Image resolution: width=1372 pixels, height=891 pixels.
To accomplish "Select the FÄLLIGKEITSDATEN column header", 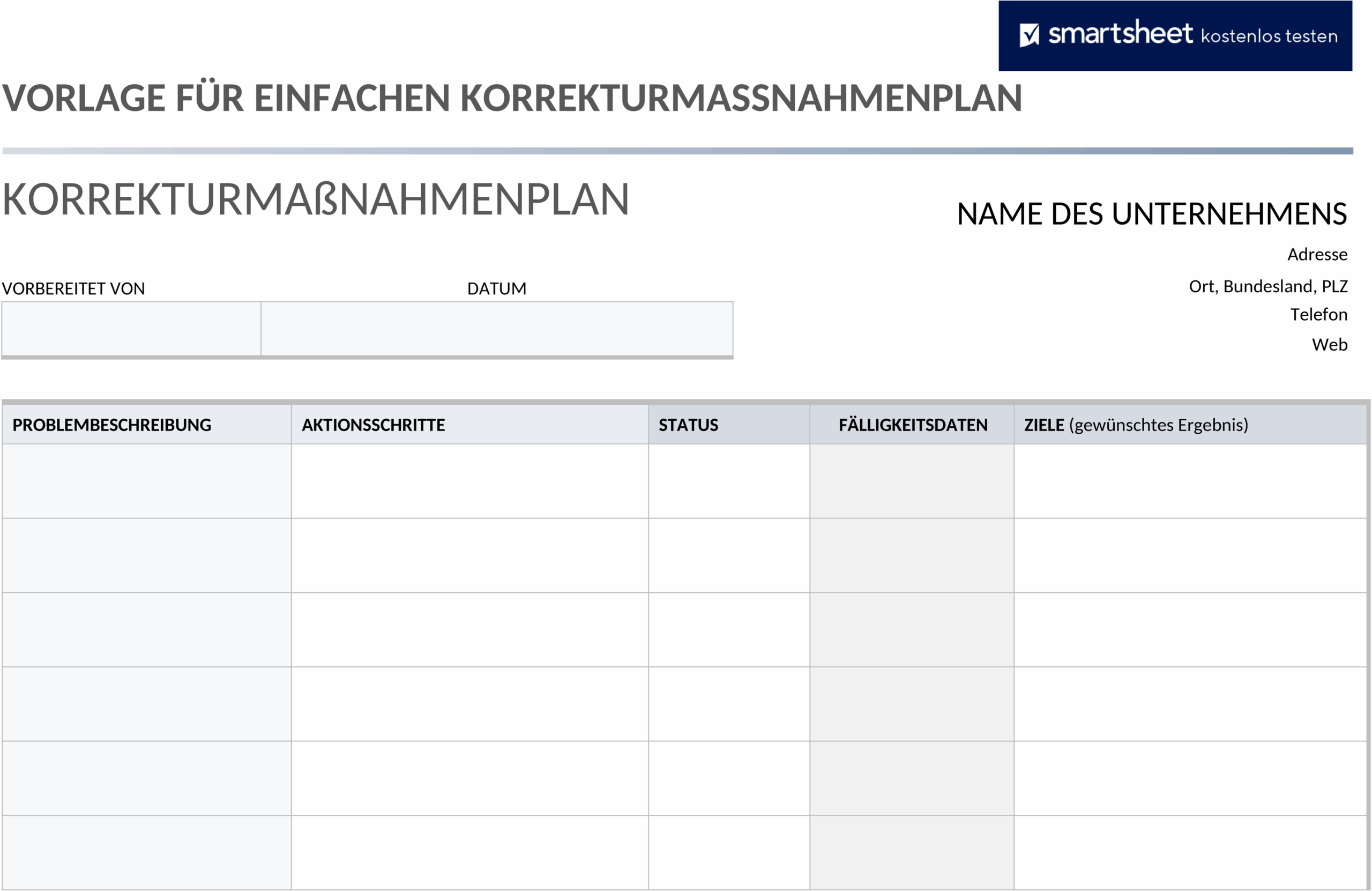I will pyautogui.click(x=912, y=425).
